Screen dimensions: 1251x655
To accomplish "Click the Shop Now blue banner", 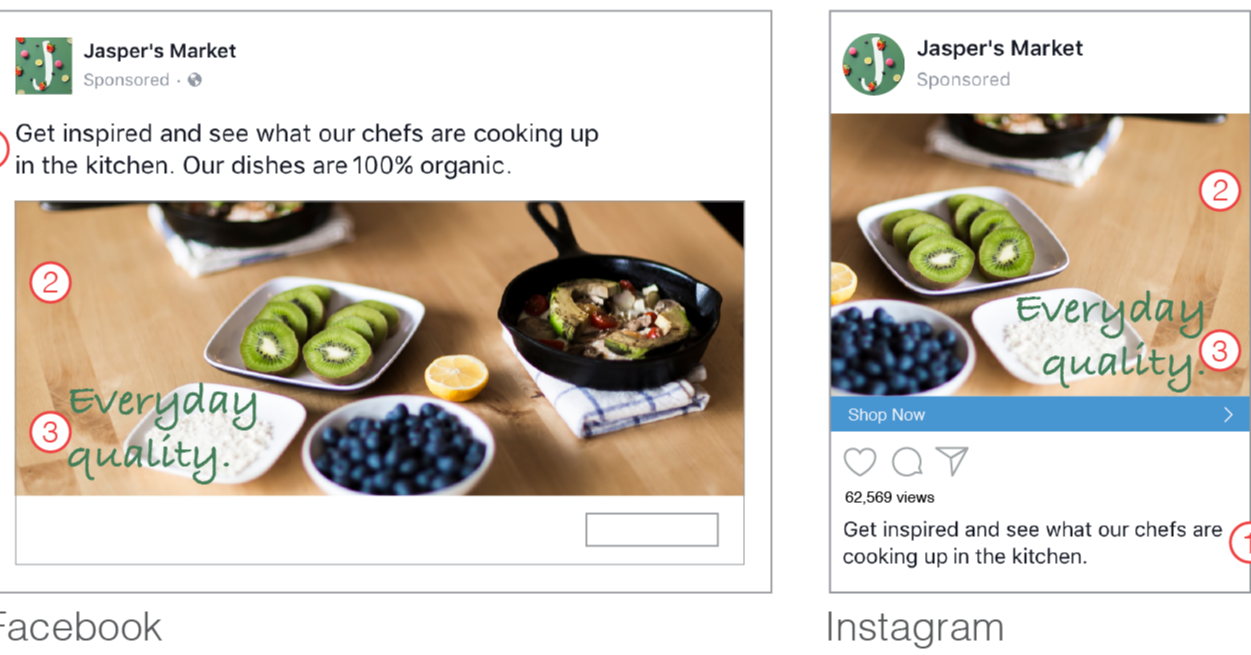I will pos(1040,414).
